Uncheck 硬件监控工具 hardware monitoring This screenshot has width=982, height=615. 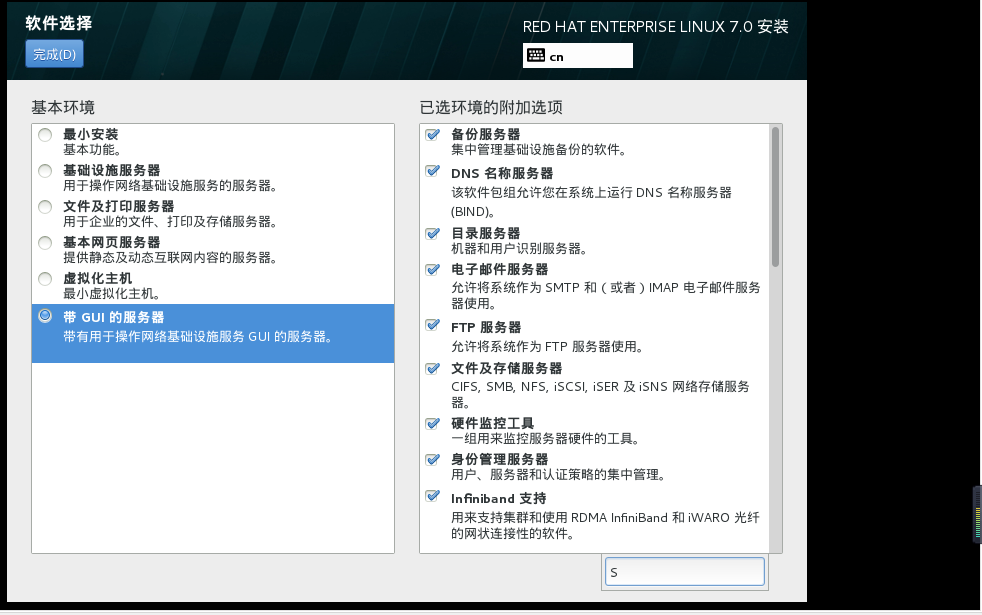point(432,423)
